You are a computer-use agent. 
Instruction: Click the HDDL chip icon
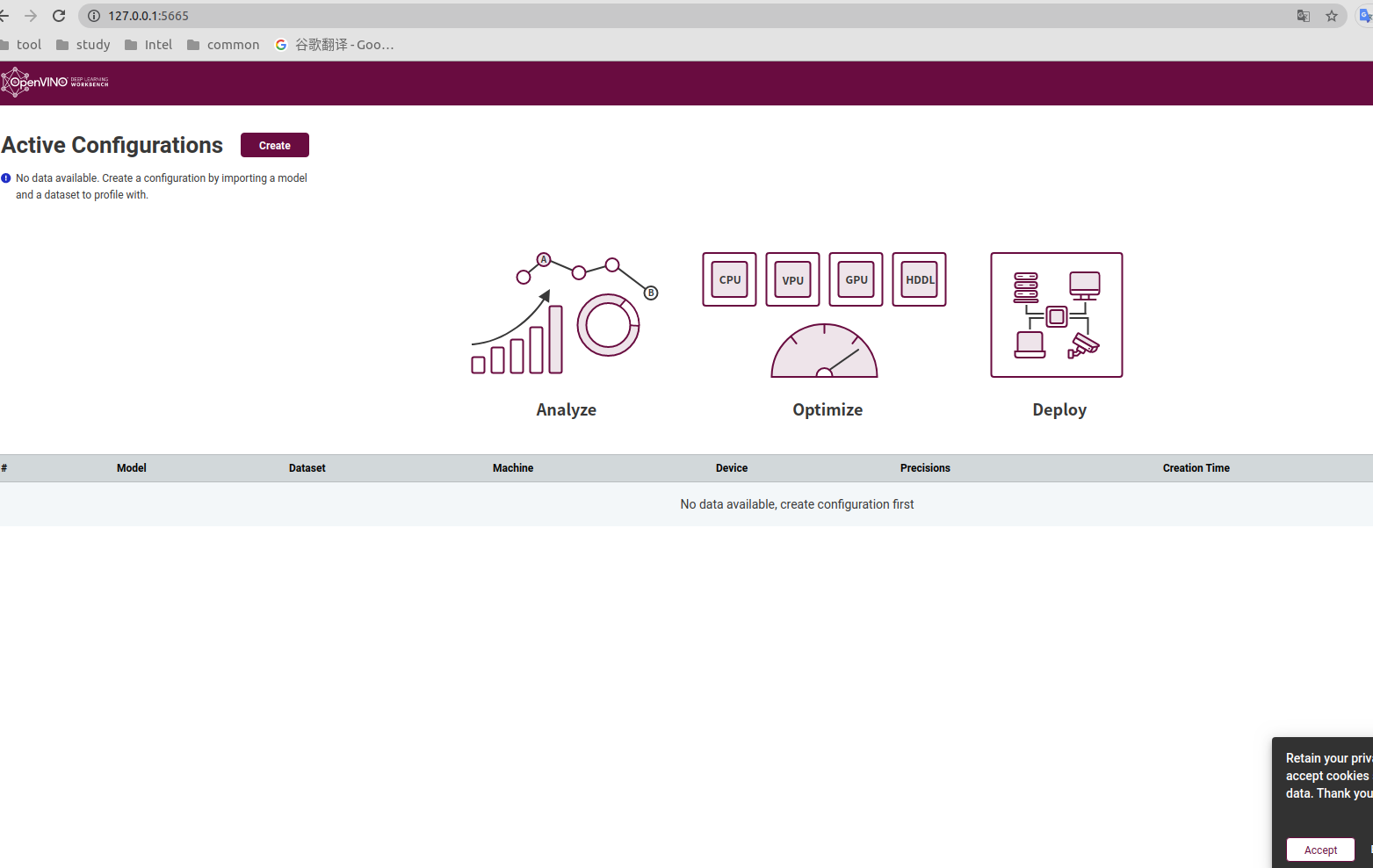click(919, 279)
